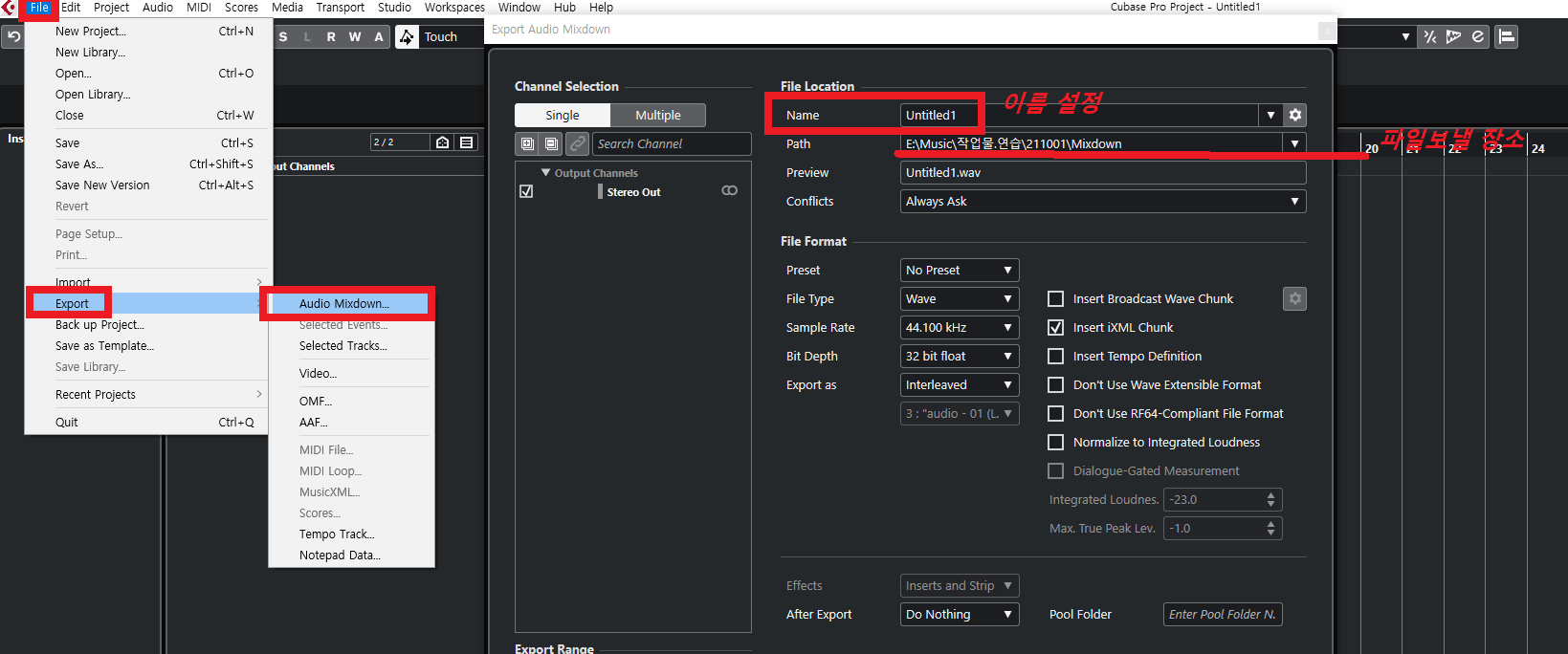
Task: Open the File Type Wave dropdown
Action: point(960,298)
